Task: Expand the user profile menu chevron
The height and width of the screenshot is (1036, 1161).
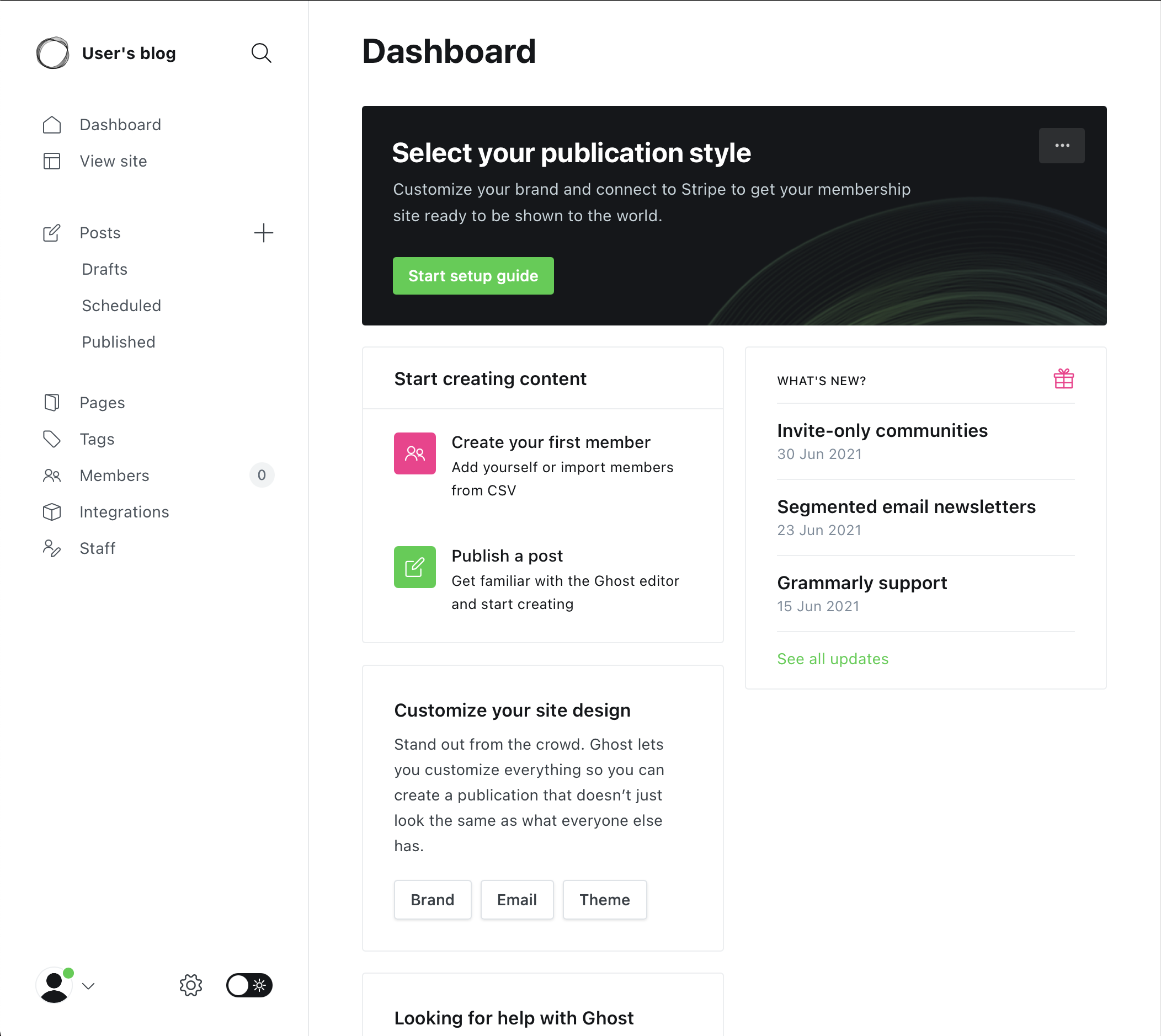Action: pyautogui.click(x=88, y=986)
